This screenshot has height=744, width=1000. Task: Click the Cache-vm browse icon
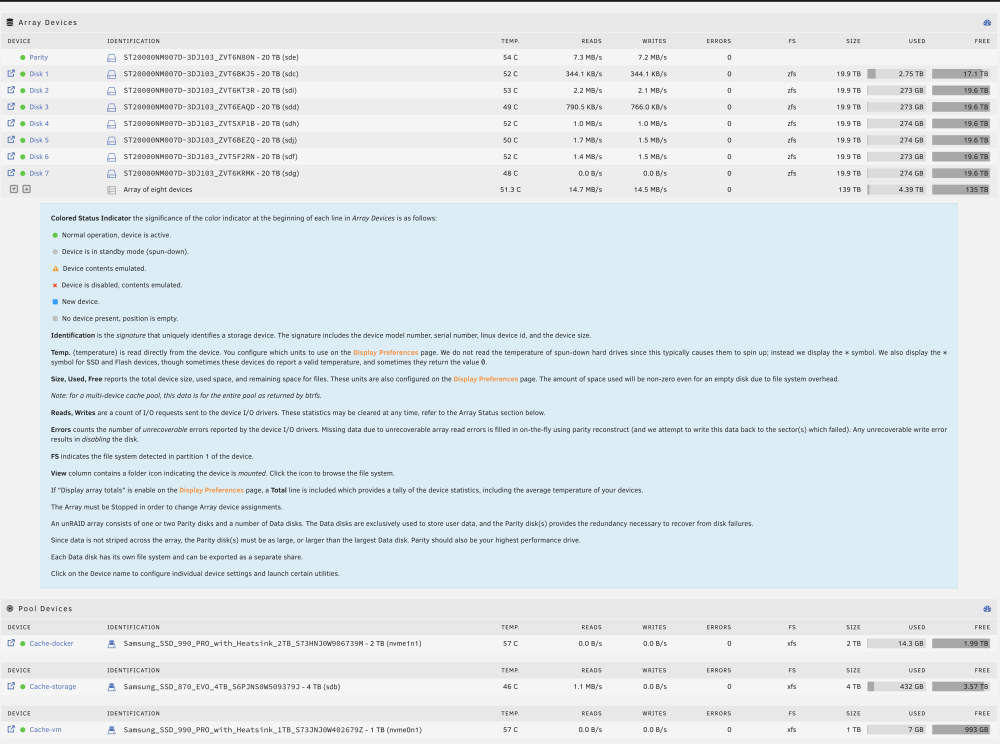coord(11,729)
